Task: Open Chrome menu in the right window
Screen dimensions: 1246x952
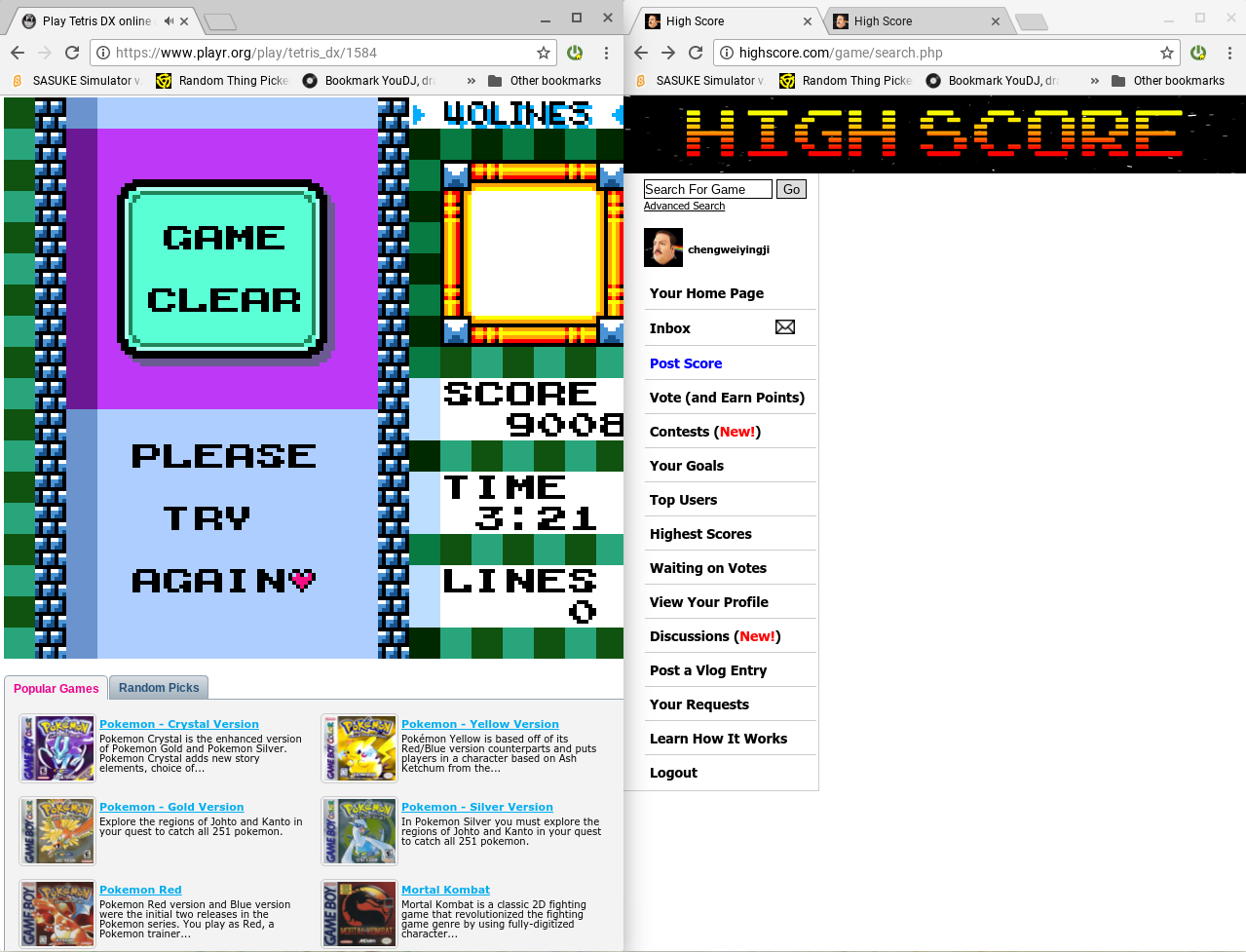Action: 1229,53
